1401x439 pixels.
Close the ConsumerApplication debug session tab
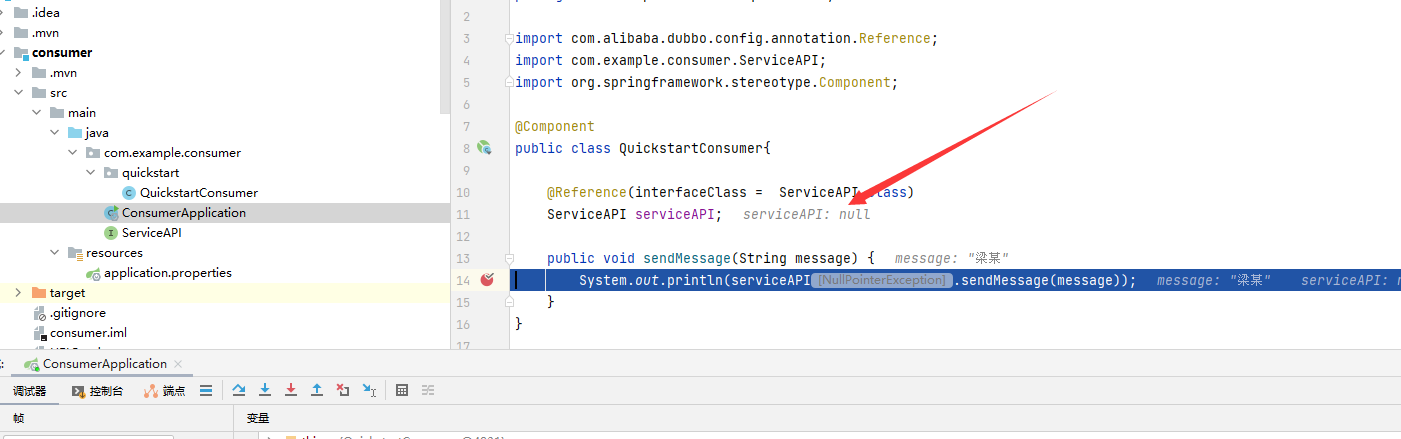pyautogui.click(x=178, y=364)
